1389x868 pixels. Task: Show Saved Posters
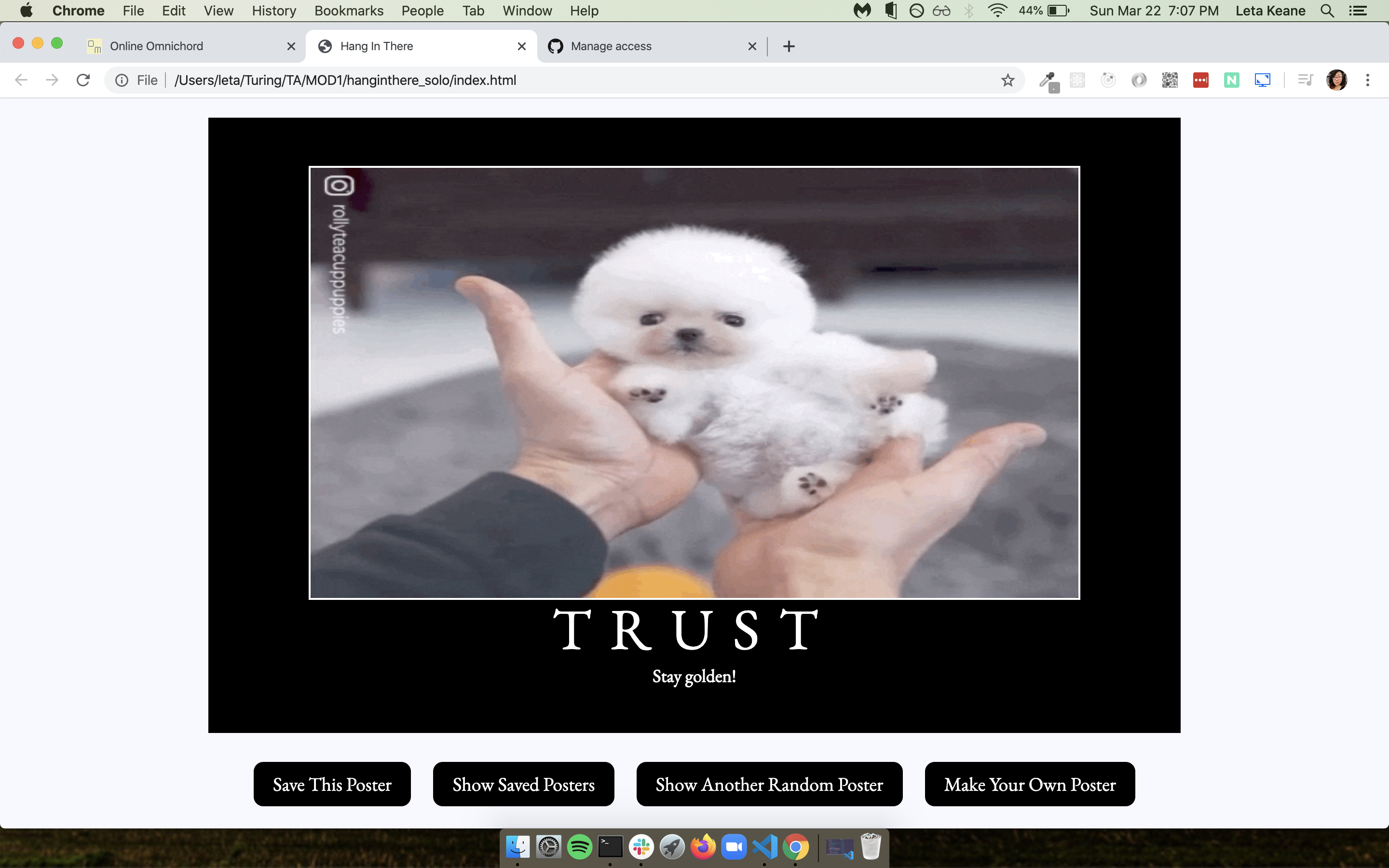click(x=523, y=784)
